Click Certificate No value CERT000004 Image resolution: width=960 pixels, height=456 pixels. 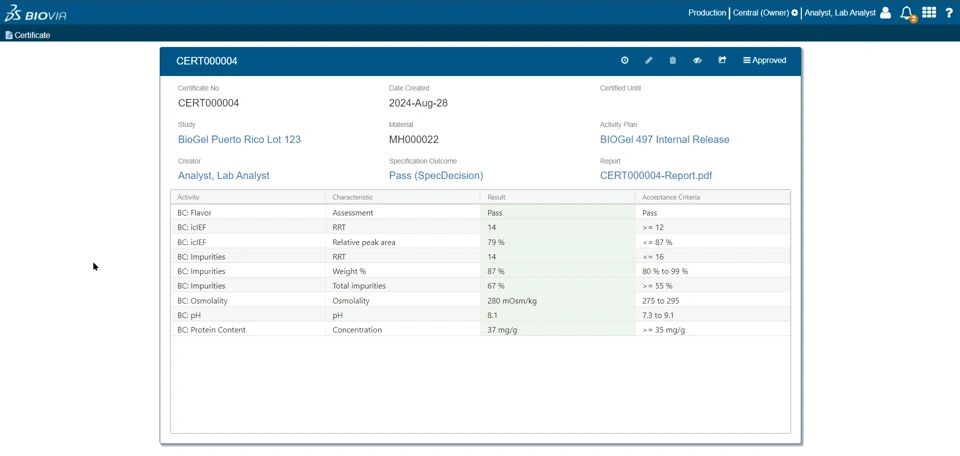coord(209,103)
